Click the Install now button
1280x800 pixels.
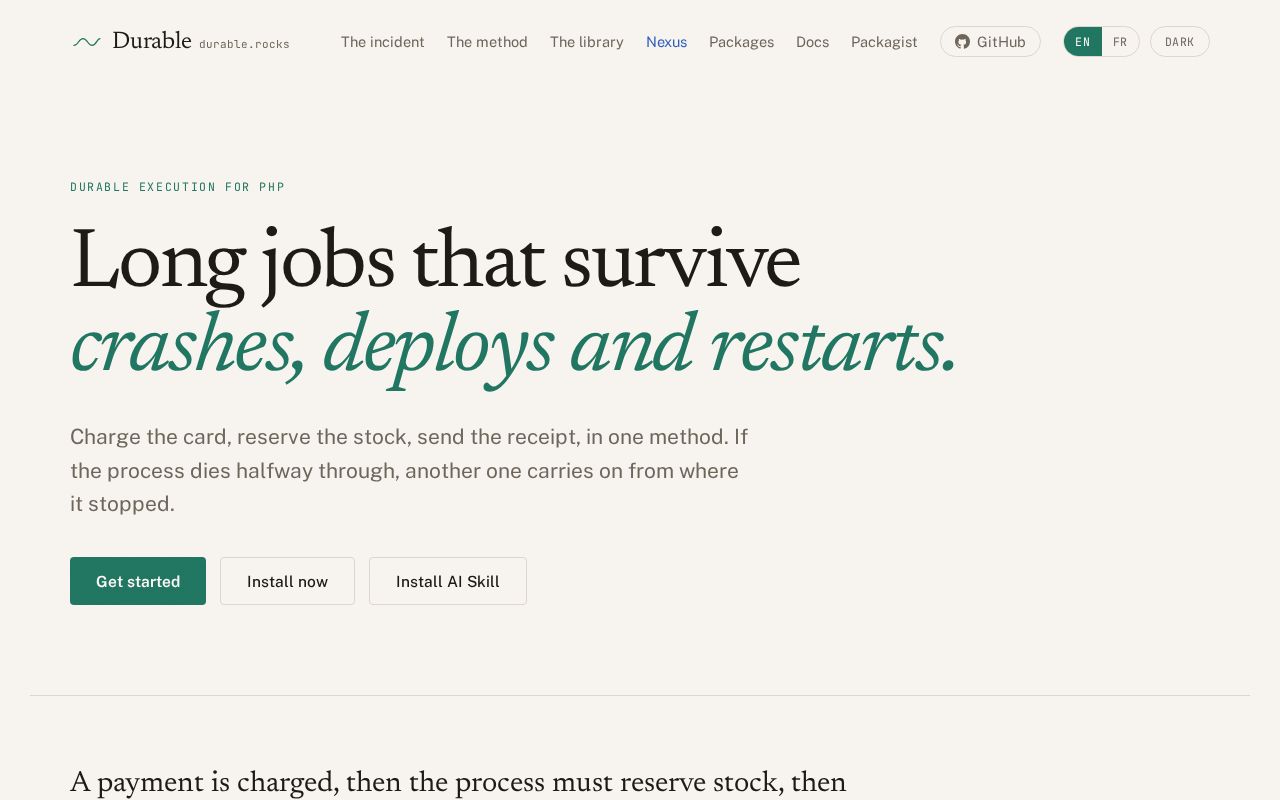point(287,581)
